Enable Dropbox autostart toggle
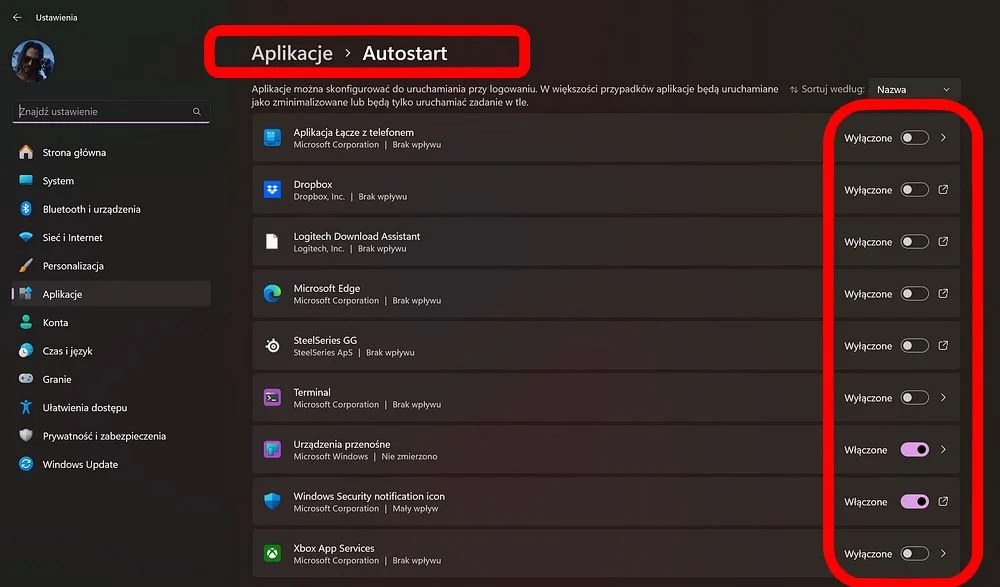The height and width of the screenshot is (587, 1000). 915,189
